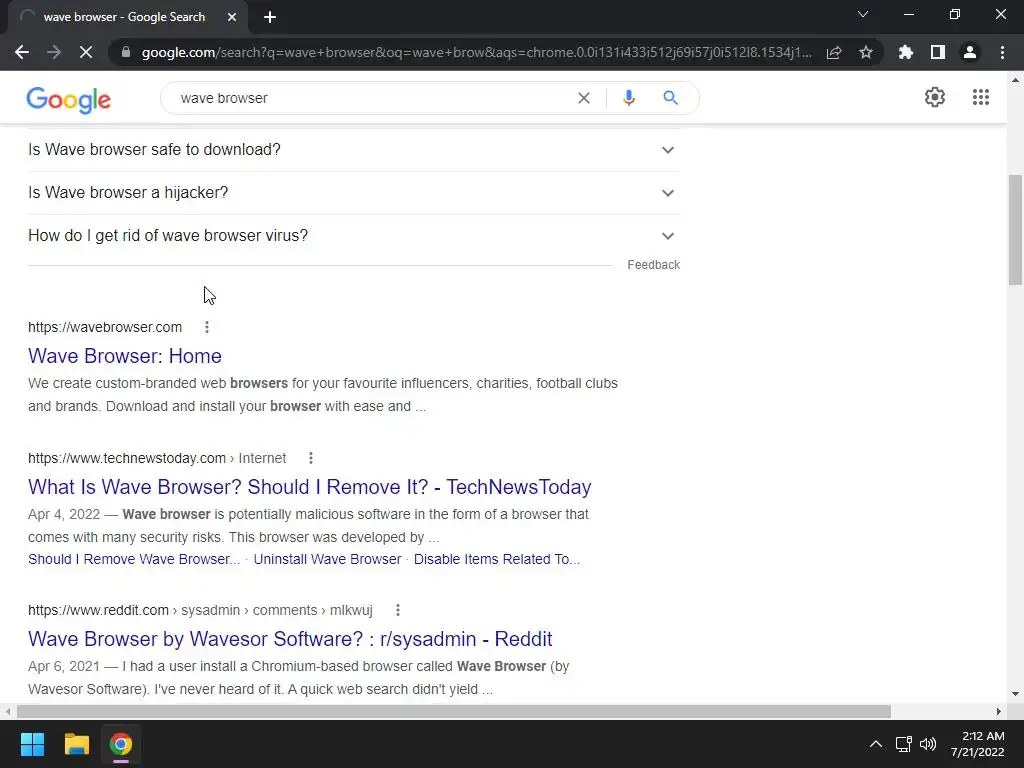Open more options for reddit.com result
Screen dimensions: 1024x768
(398, 611)
